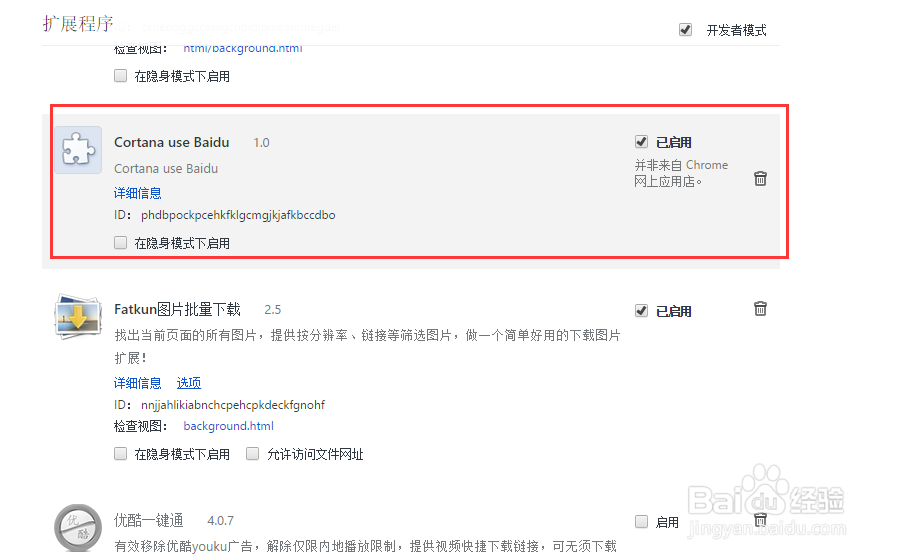Inspect background.html view for Fatkun
This screenshot has width=897, height=560.
point(228,426)
